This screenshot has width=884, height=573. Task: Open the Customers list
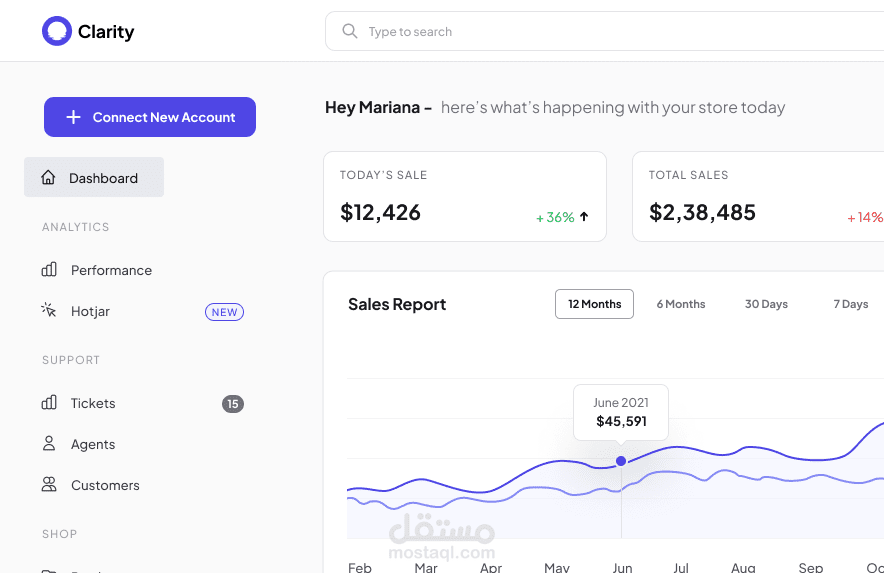(105, 485)
